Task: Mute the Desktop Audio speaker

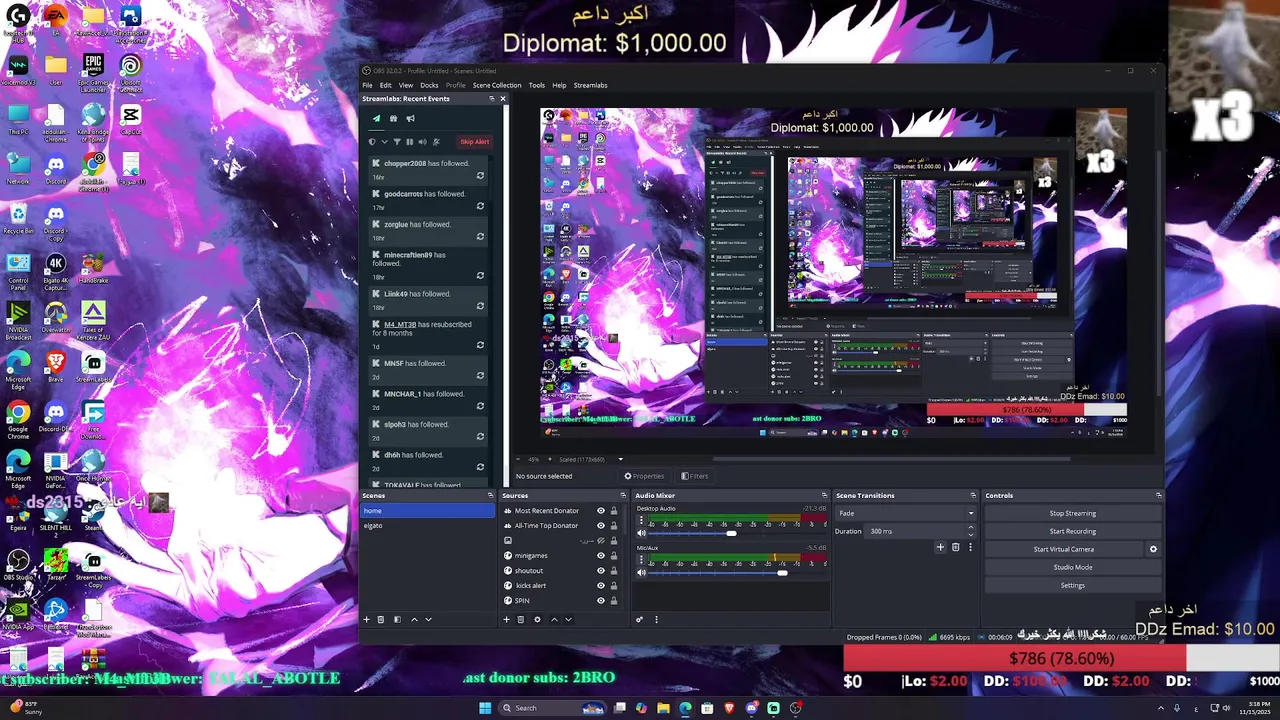Action: tap(641, 533)
